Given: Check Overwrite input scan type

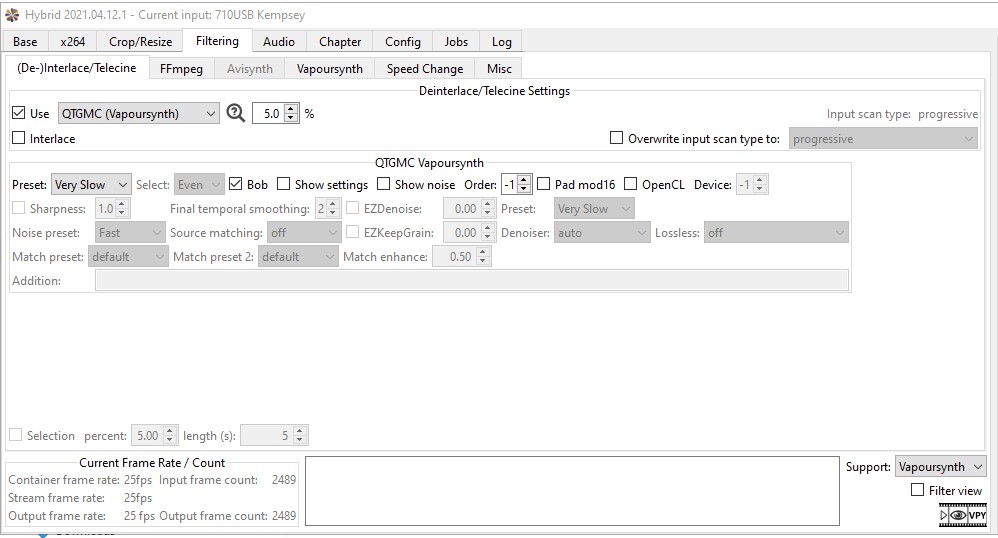Looking at the screenshot, I should [x=616, y=138].
